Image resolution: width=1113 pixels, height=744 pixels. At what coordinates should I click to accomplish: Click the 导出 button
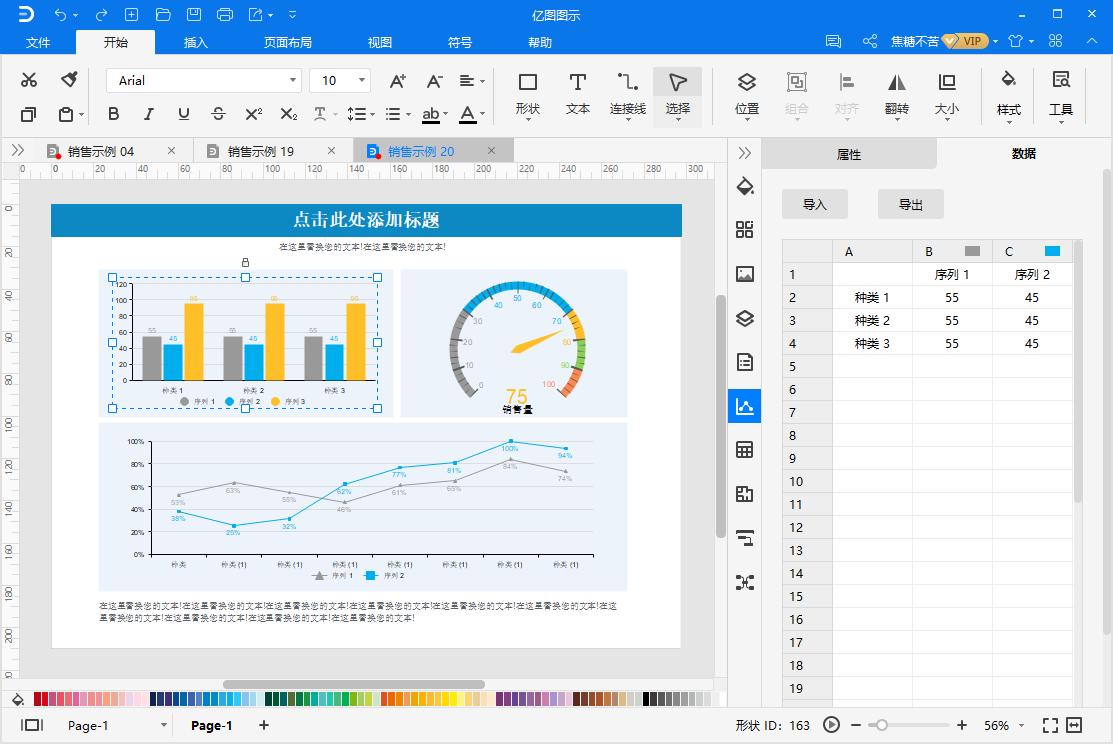(910, 204)
